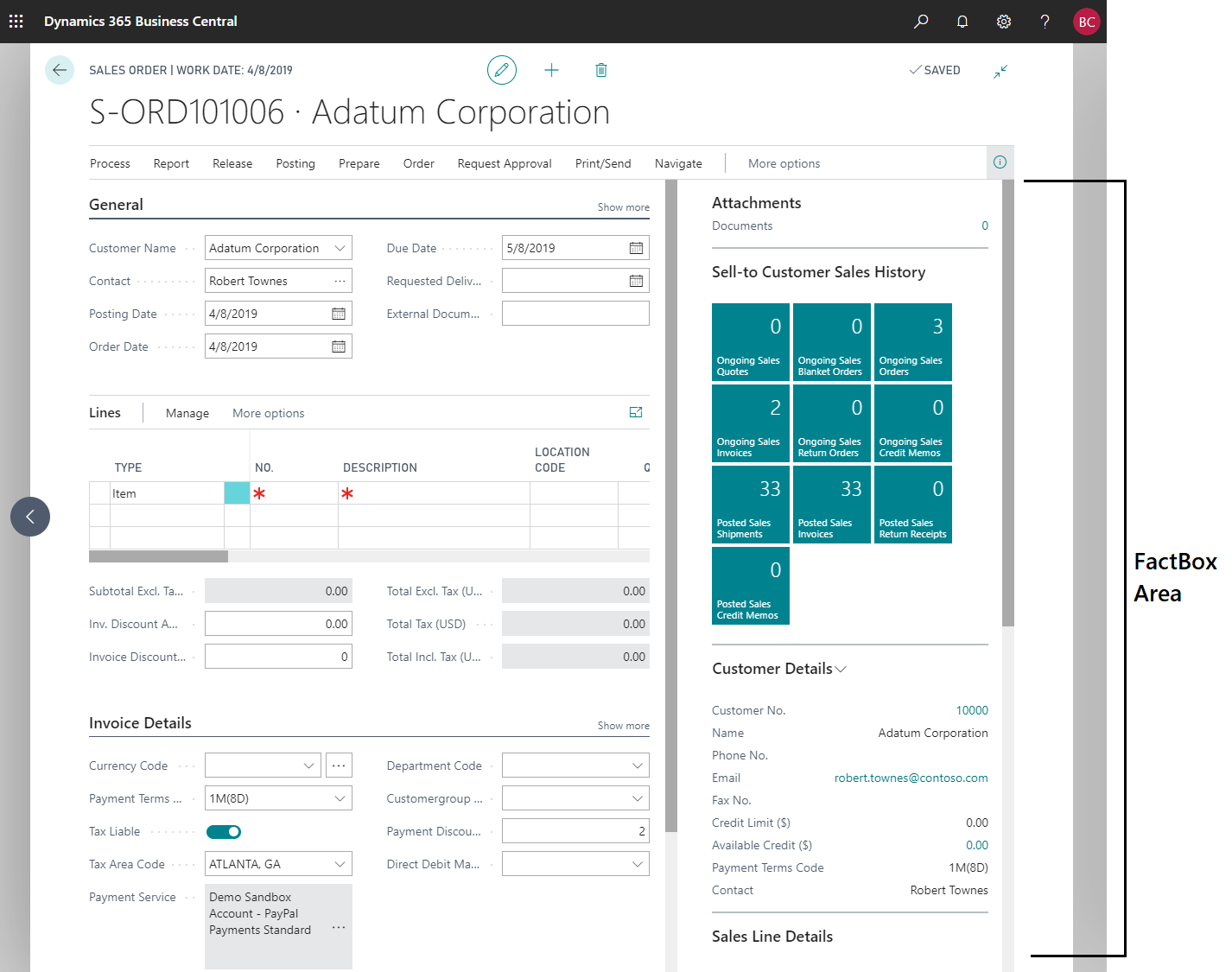Open the Direct Debit Mandate dropdown
The image size is (1232, 972).
click(637, 864)
